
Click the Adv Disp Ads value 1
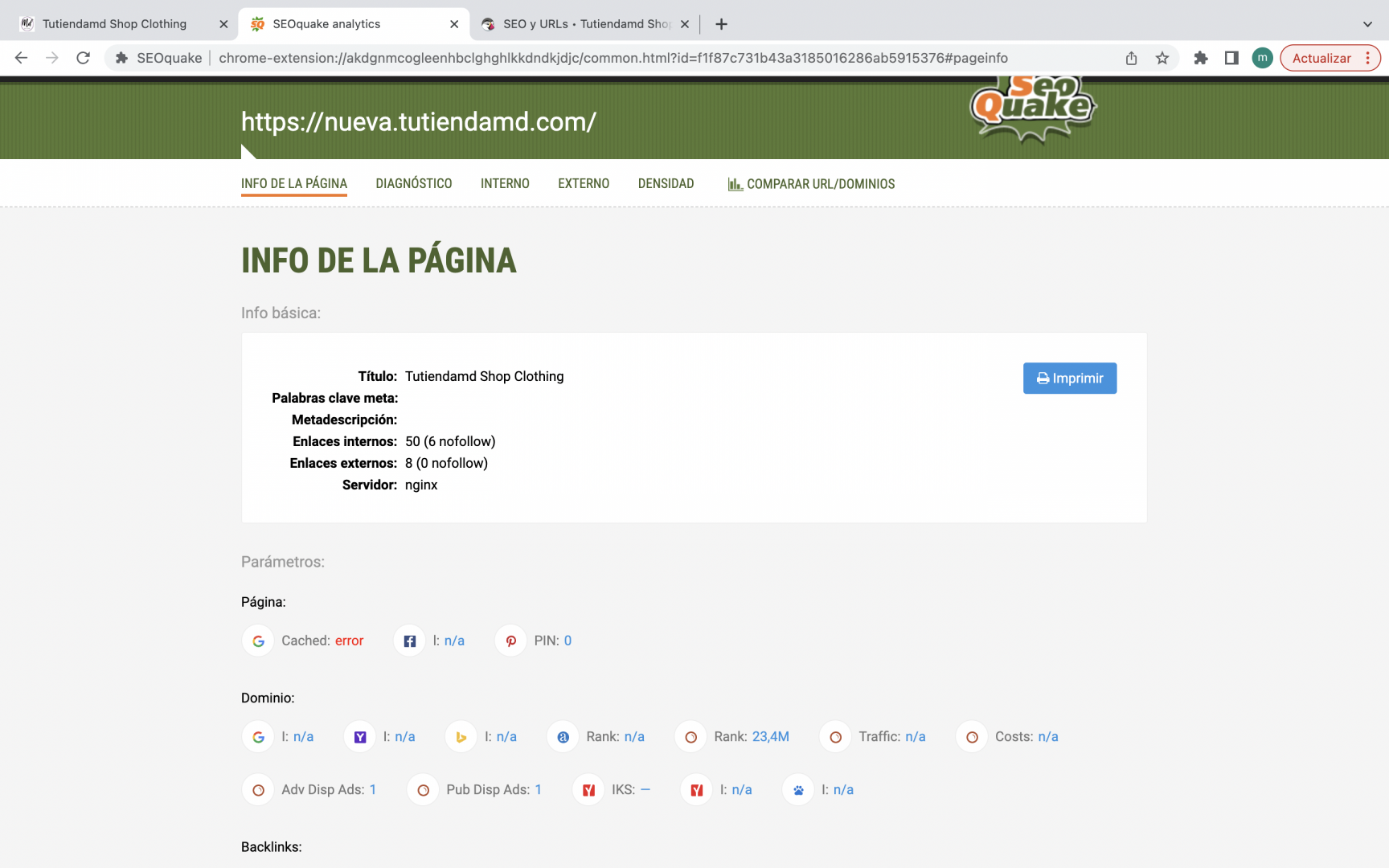tap(373, 789)
